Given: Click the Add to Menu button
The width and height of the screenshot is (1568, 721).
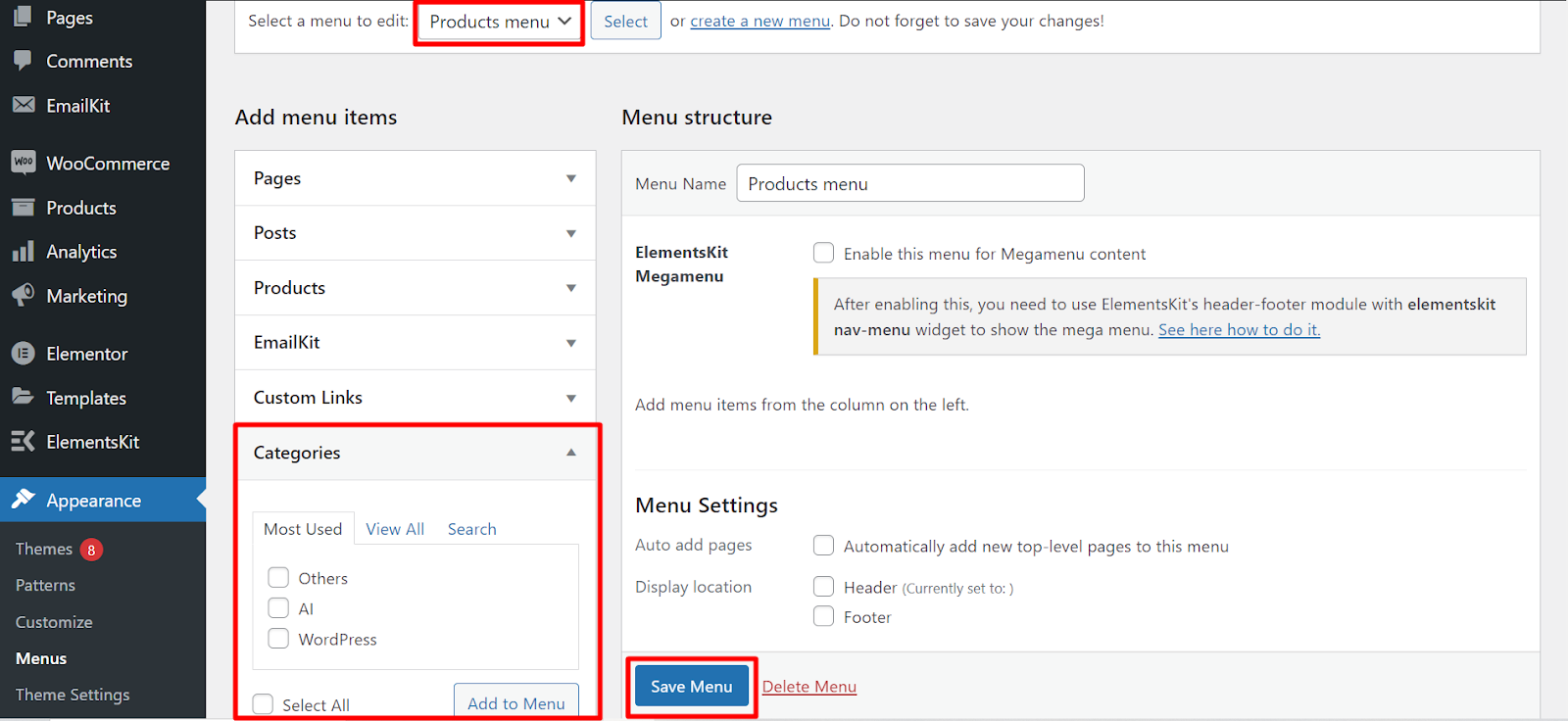Looking at the screenshot, I should pyautogui.click(x=516, y=702).
